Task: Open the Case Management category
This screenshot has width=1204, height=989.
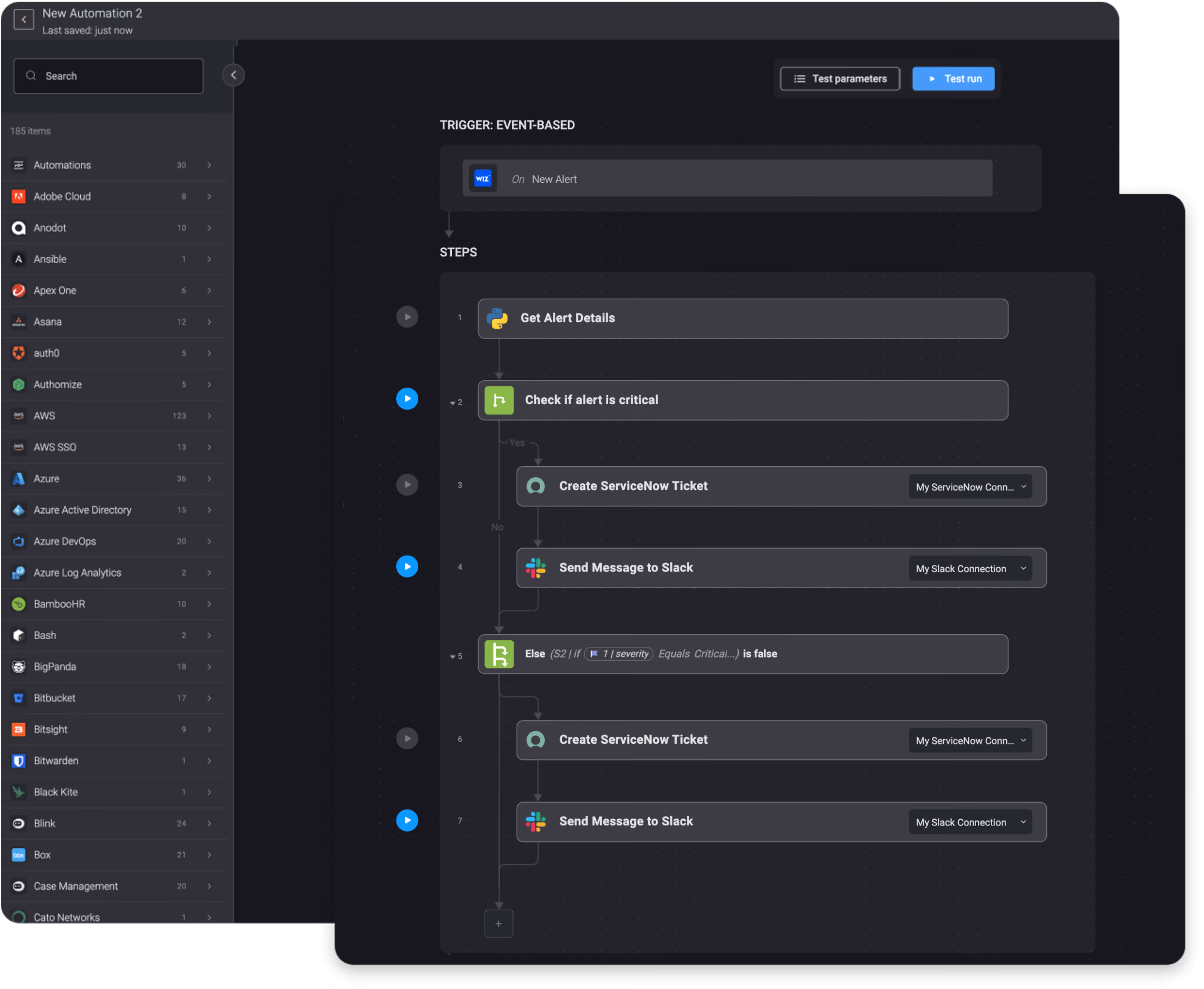Action: [x=114, y=887]
